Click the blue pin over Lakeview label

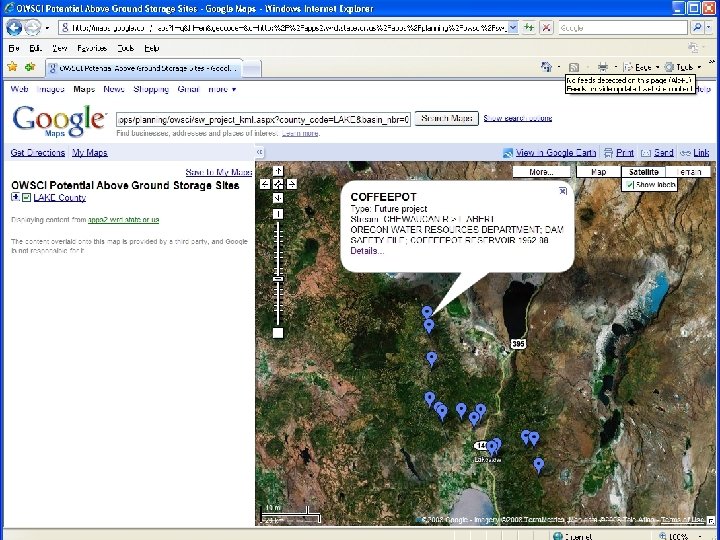click(x=492, y=446)
